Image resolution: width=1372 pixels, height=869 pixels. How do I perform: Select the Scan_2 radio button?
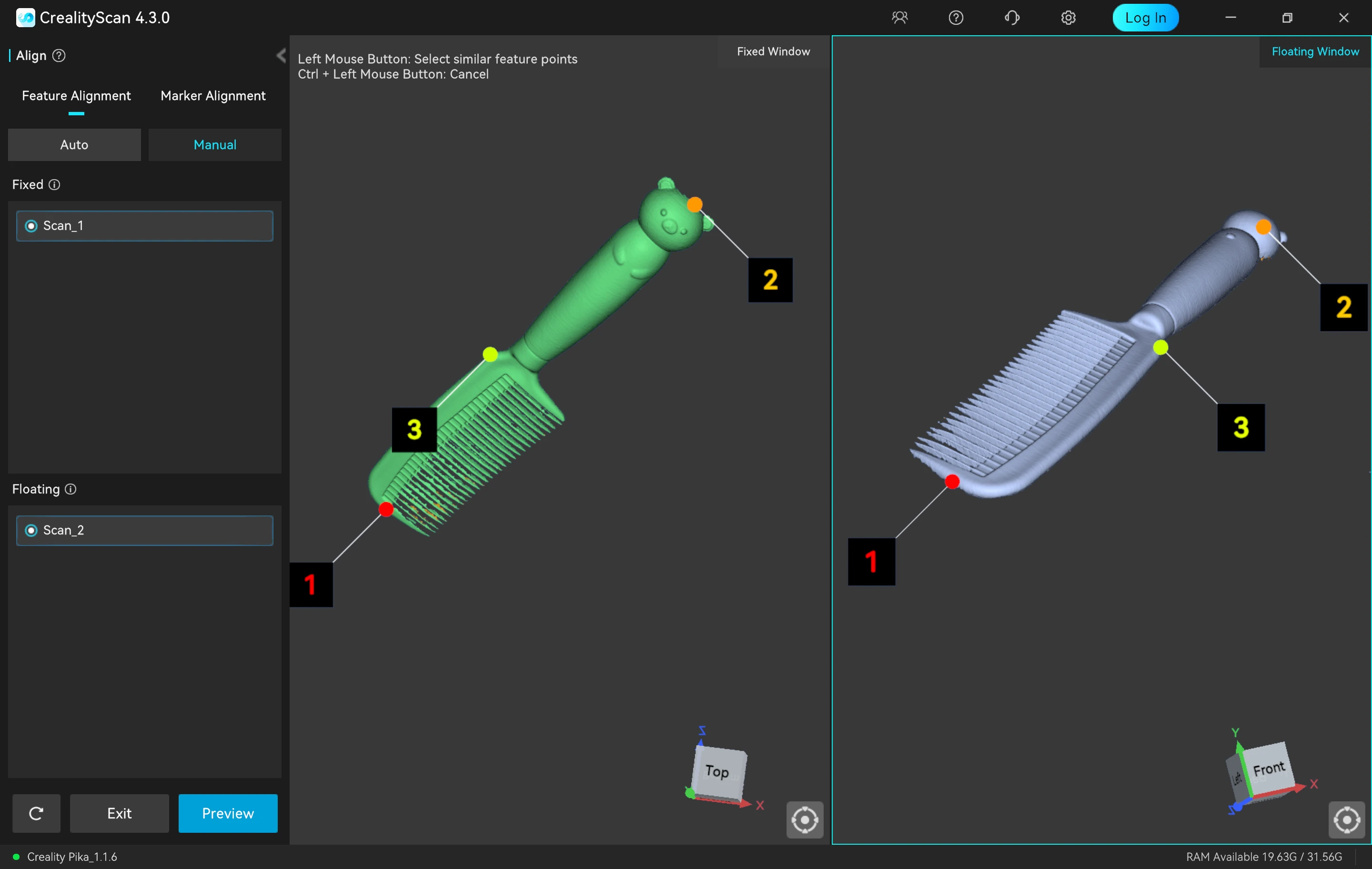click(x=31, y=531)
